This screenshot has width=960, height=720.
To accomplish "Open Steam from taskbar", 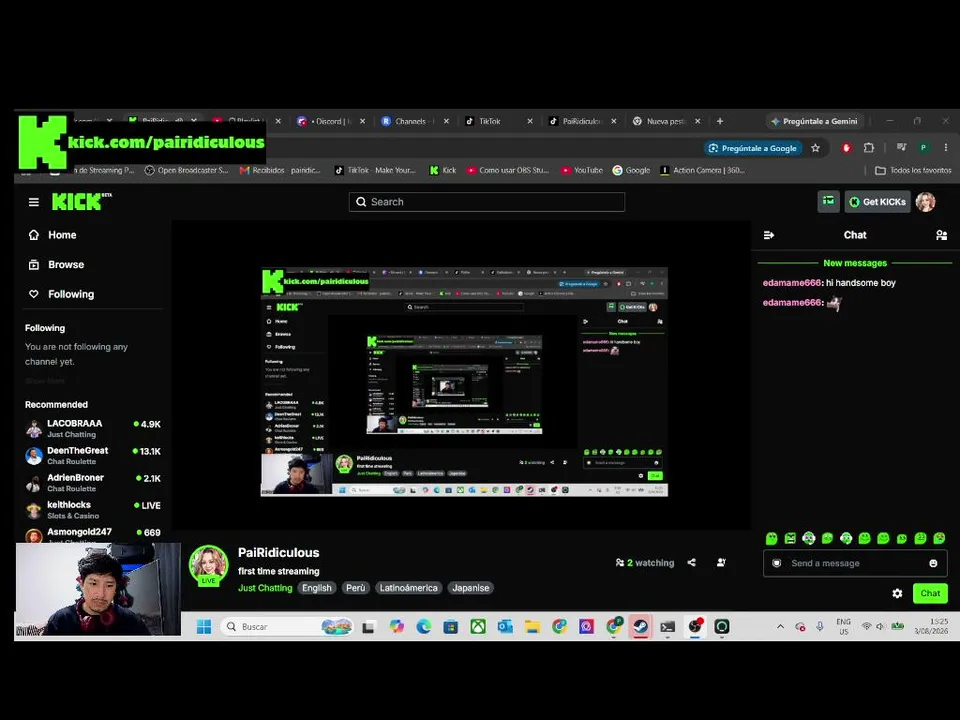I will tap(641, 626).
